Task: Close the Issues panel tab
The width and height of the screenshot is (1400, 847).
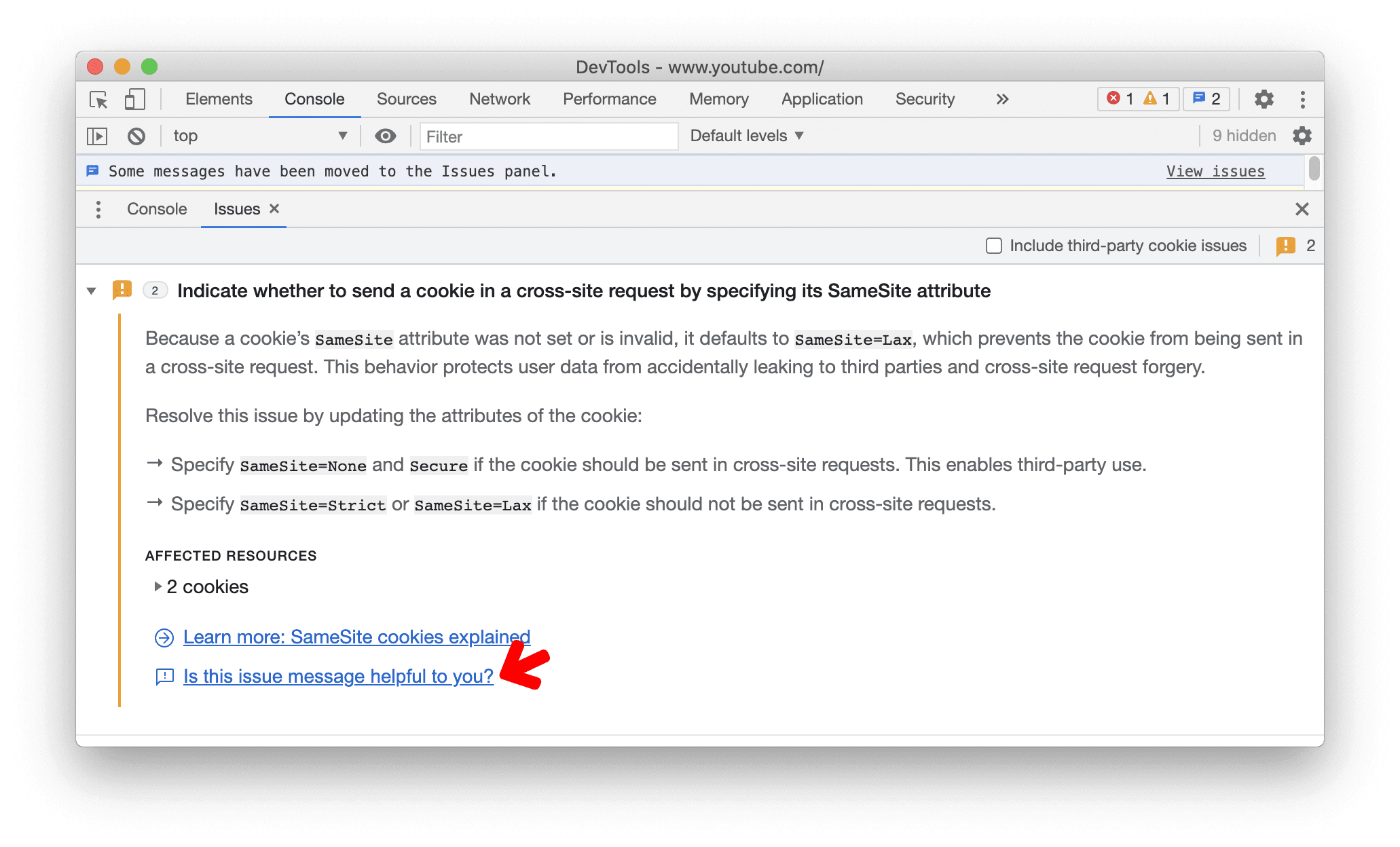Action: [x=276, y=209]
